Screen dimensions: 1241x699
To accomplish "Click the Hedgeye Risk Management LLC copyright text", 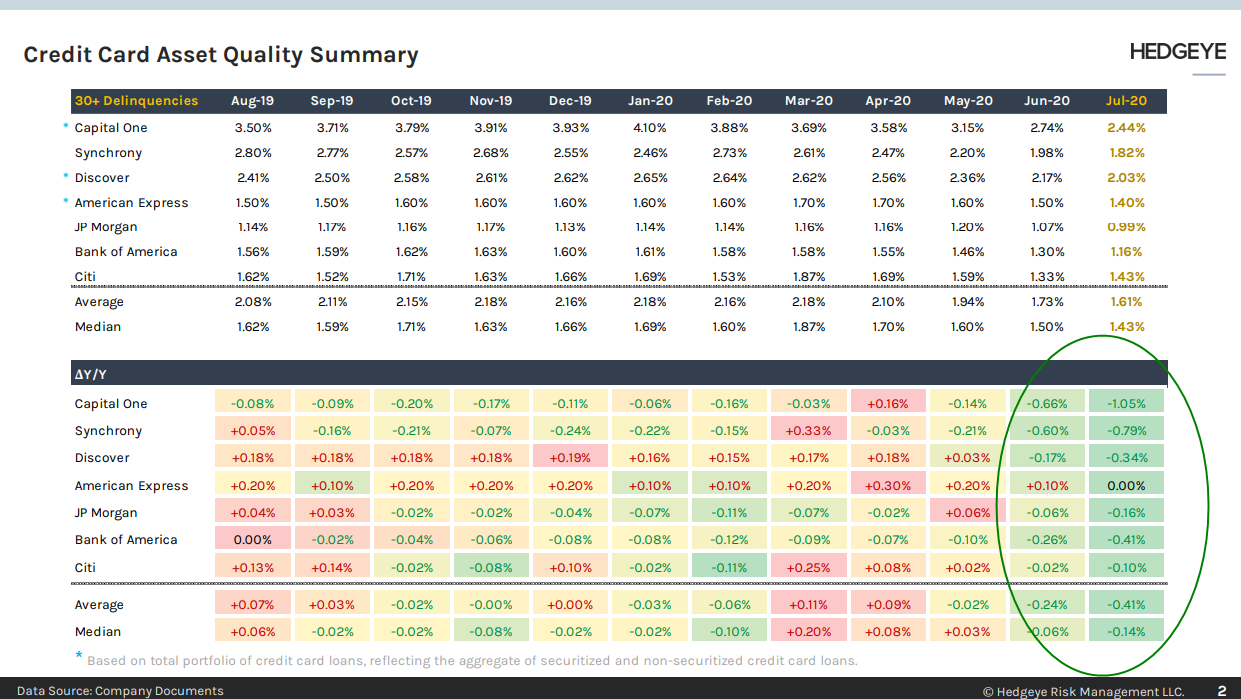I will point(1083,691).
